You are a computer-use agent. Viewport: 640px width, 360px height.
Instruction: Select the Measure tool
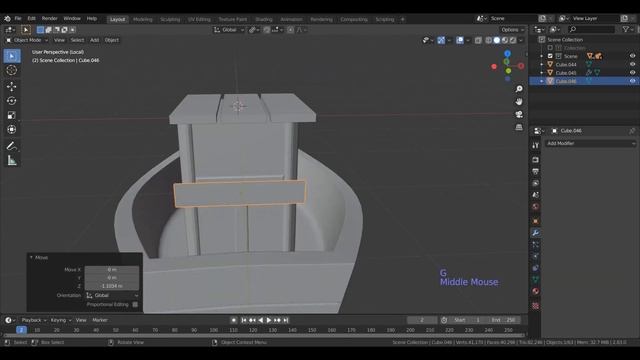click(x=12, y=160)
